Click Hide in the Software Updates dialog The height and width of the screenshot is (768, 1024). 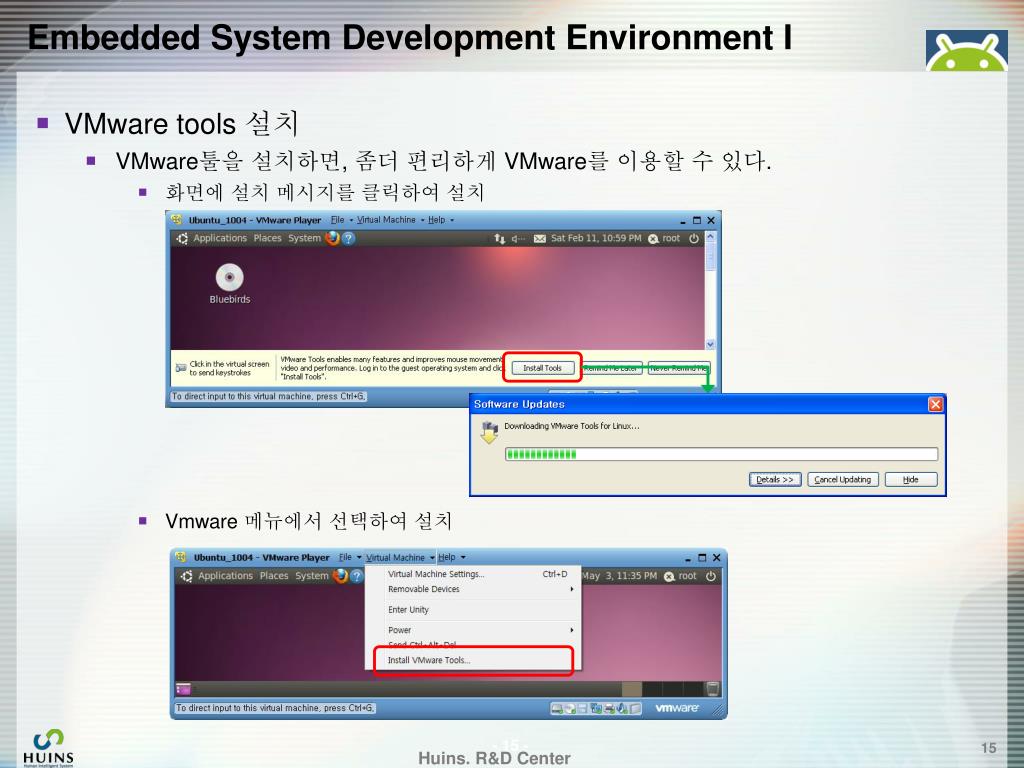pos(911,479)
